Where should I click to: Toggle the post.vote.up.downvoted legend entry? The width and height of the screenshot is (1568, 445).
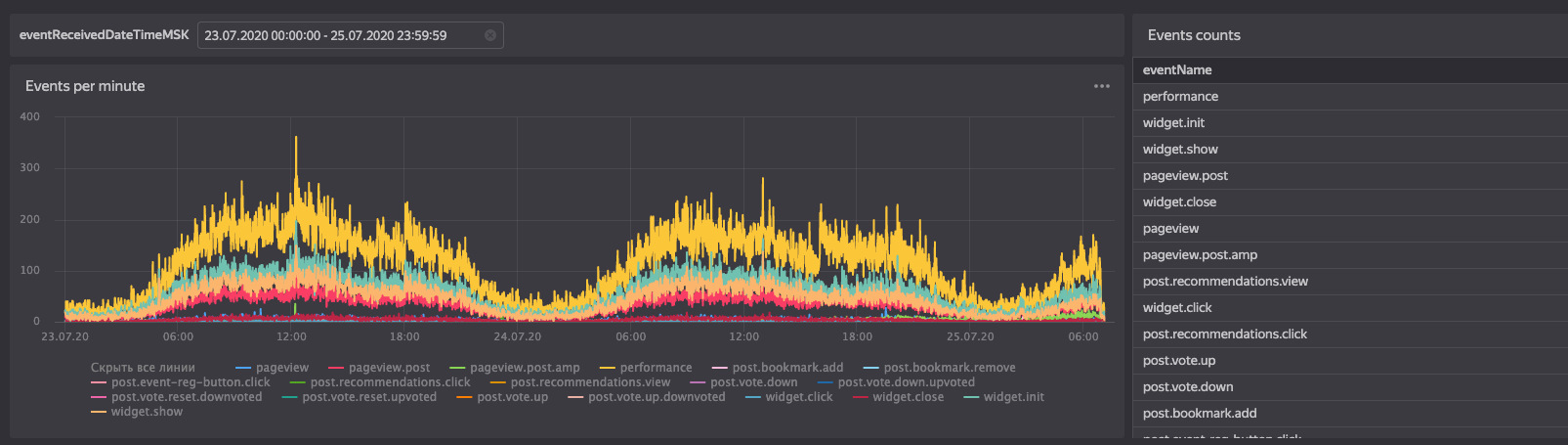coord(647,397)
